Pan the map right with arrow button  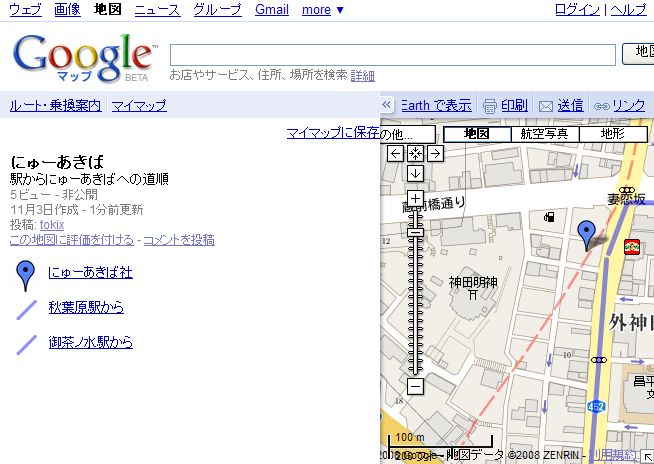click(435, 154)
